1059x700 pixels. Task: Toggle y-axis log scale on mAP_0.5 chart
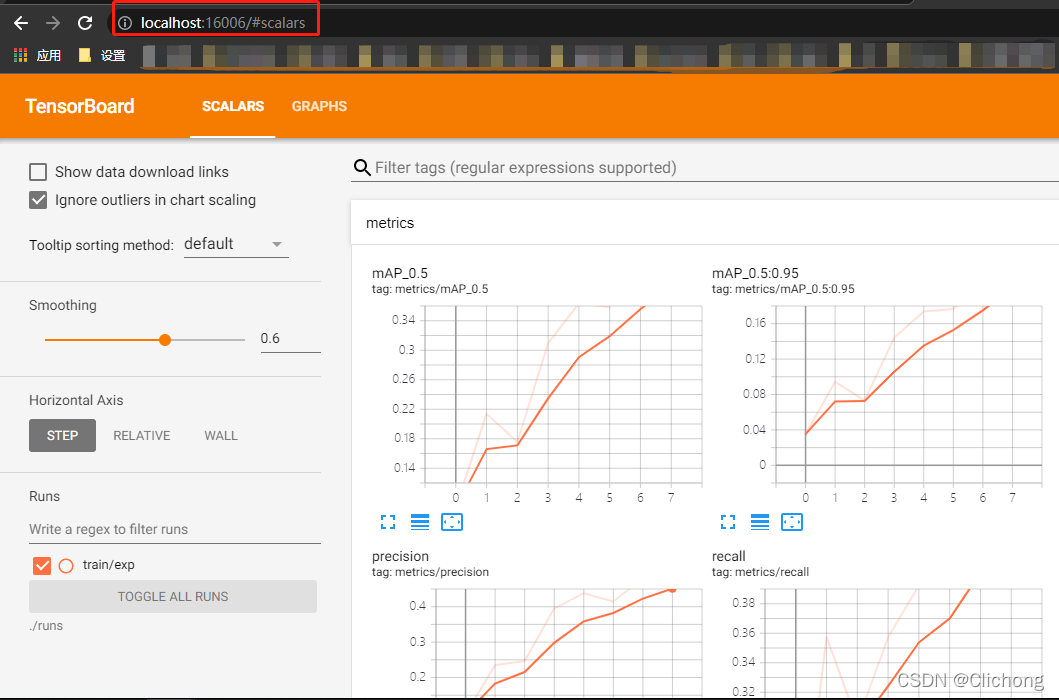point(420,522)
